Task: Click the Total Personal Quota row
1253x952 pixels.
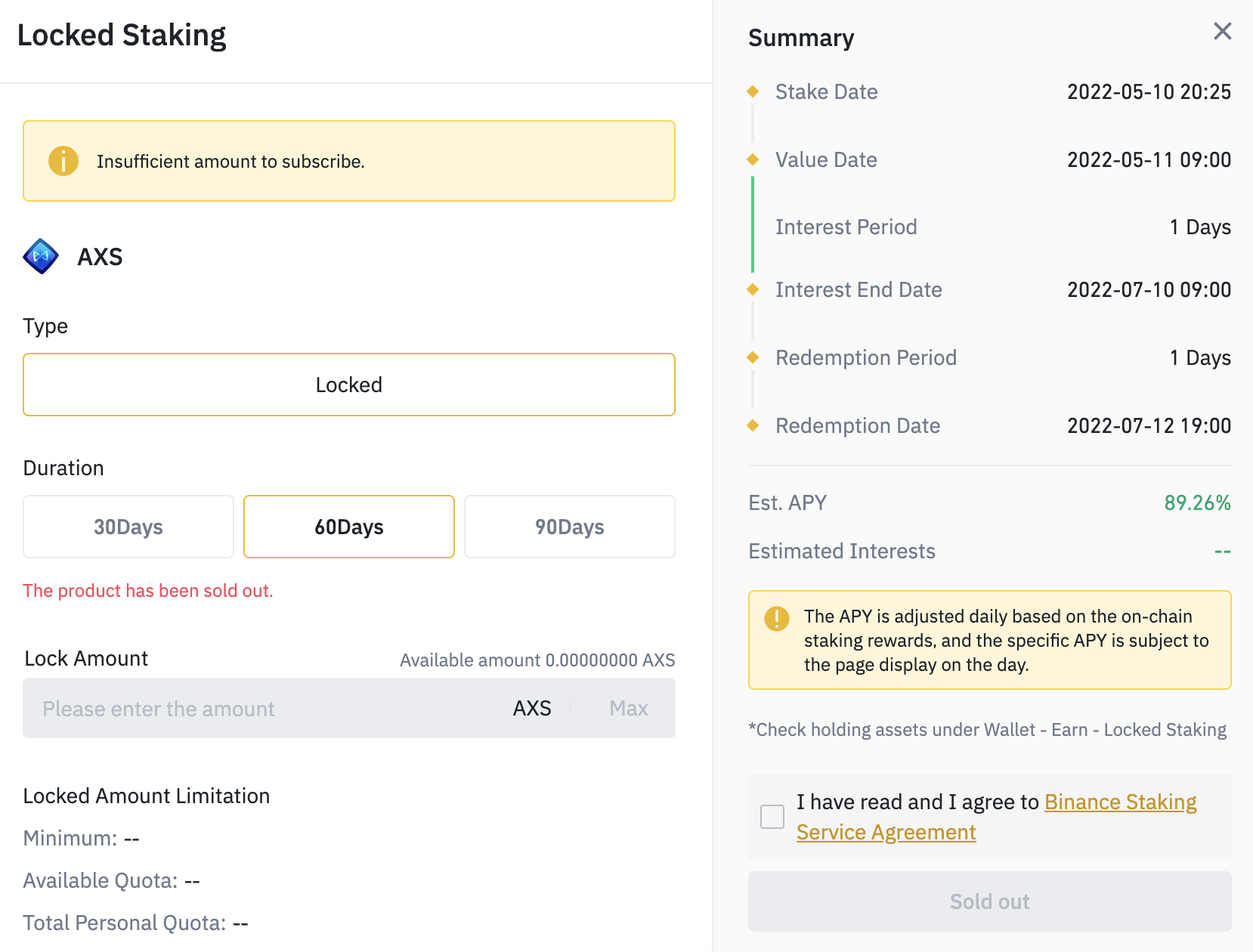Action: (136, 923)
